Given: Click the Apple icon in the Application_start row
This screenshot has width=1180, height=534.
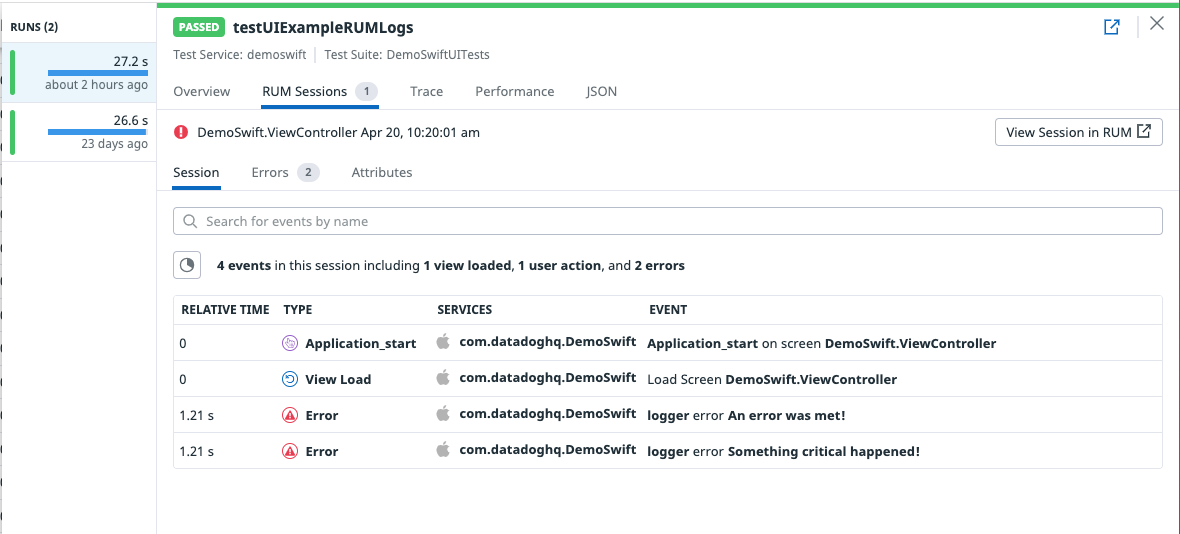Looking at the screenshot, I should (x=443, y=342).
